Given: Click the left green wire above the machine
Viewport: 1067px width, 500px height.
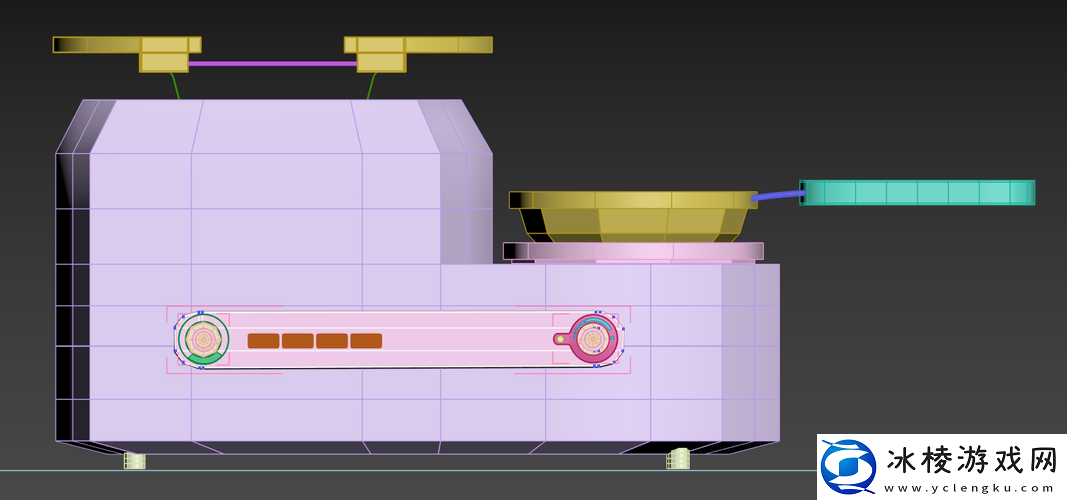Looking at the screenshot, I should [x=176, y=86].
